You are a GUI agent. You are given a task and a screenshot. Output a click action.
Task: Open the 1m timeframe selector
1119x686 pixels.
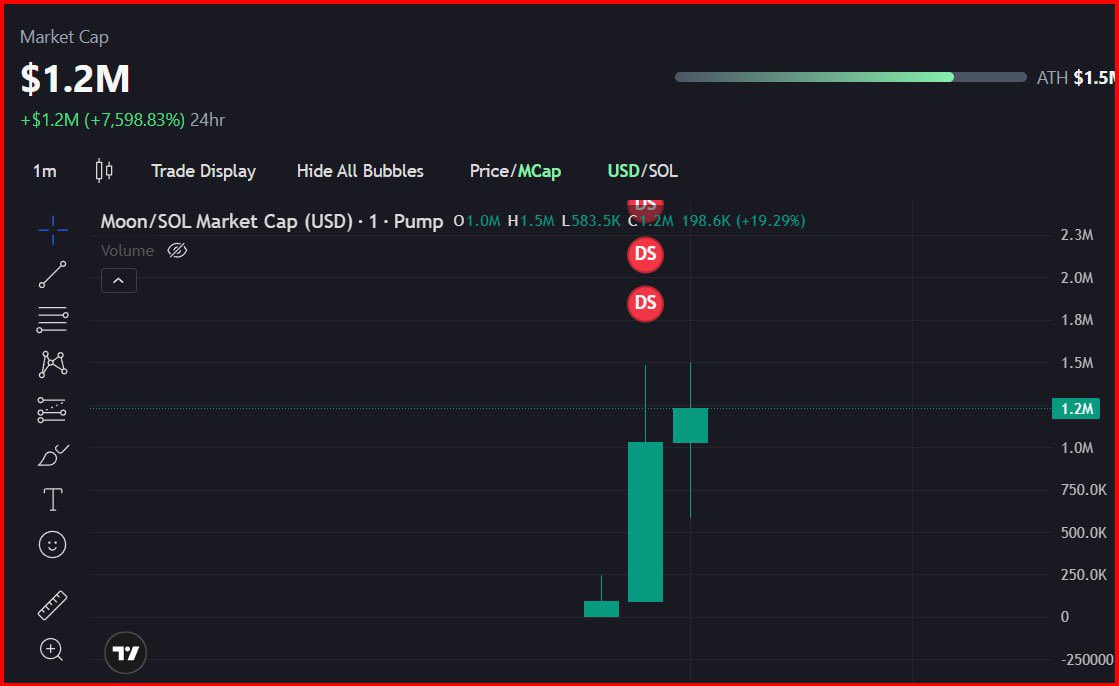click(44, 171)
